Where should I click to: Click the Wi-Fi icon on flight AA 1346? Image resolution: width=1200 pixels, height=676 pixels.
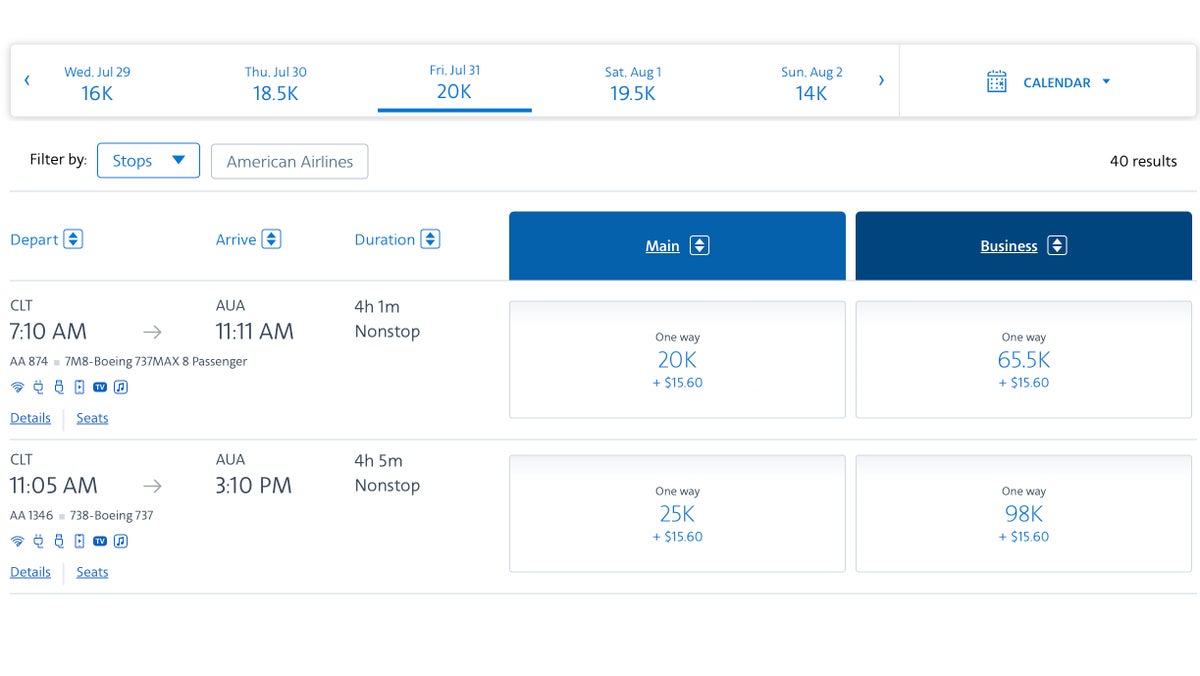point(17,541)
